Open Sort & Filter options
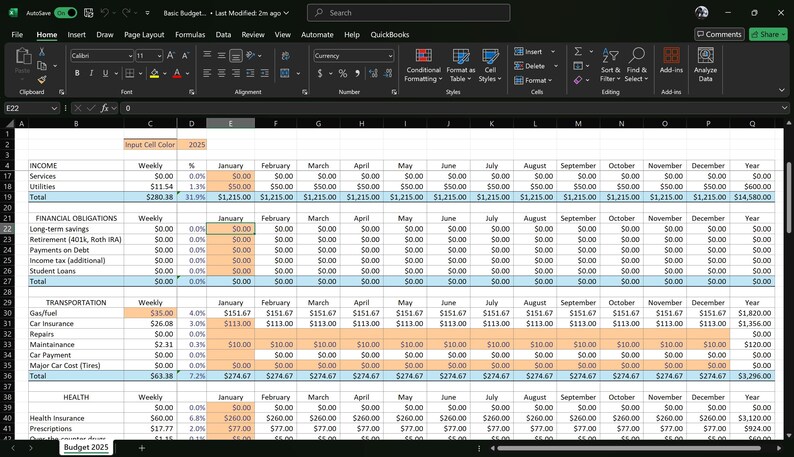 pyautogui.click(x=610, y=64)
